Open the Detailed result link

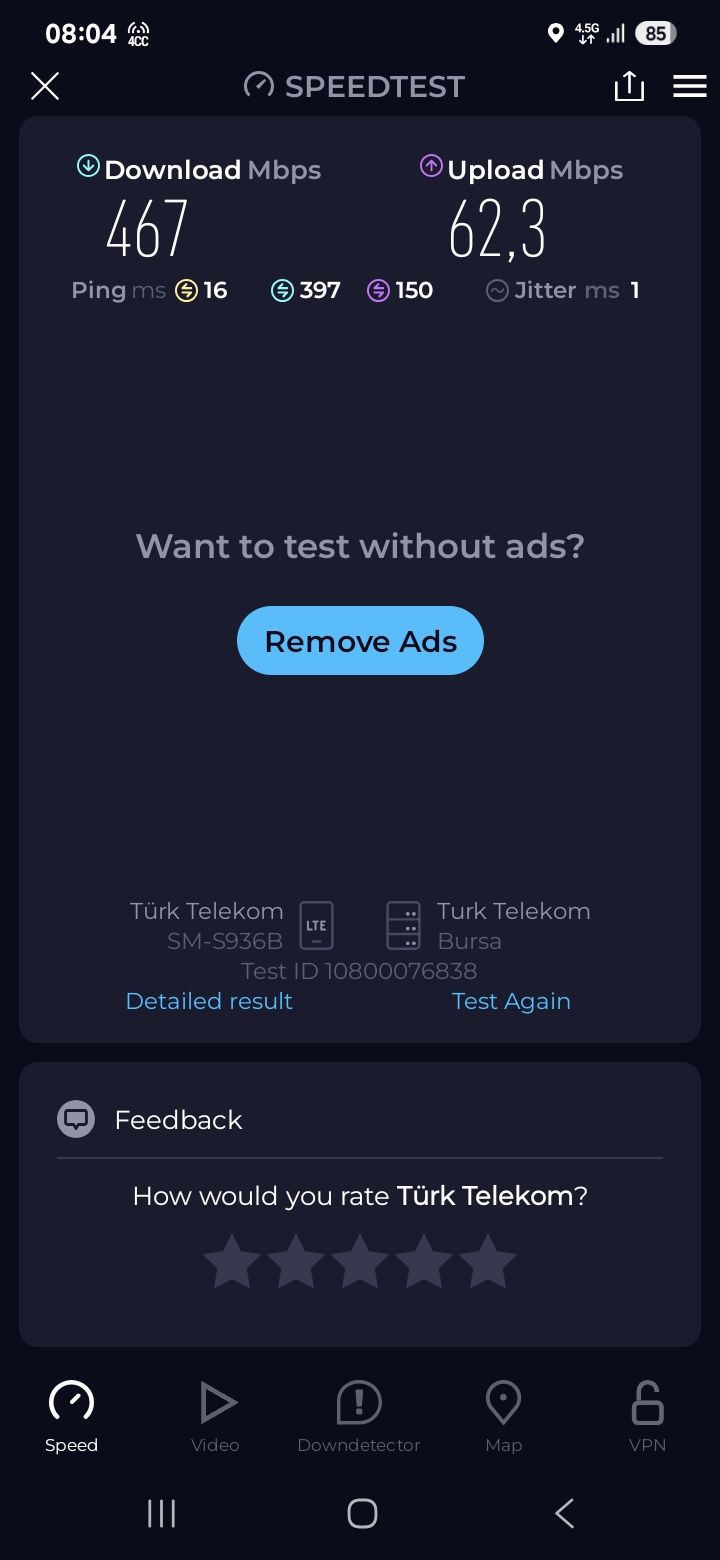tap(209, 1001)
